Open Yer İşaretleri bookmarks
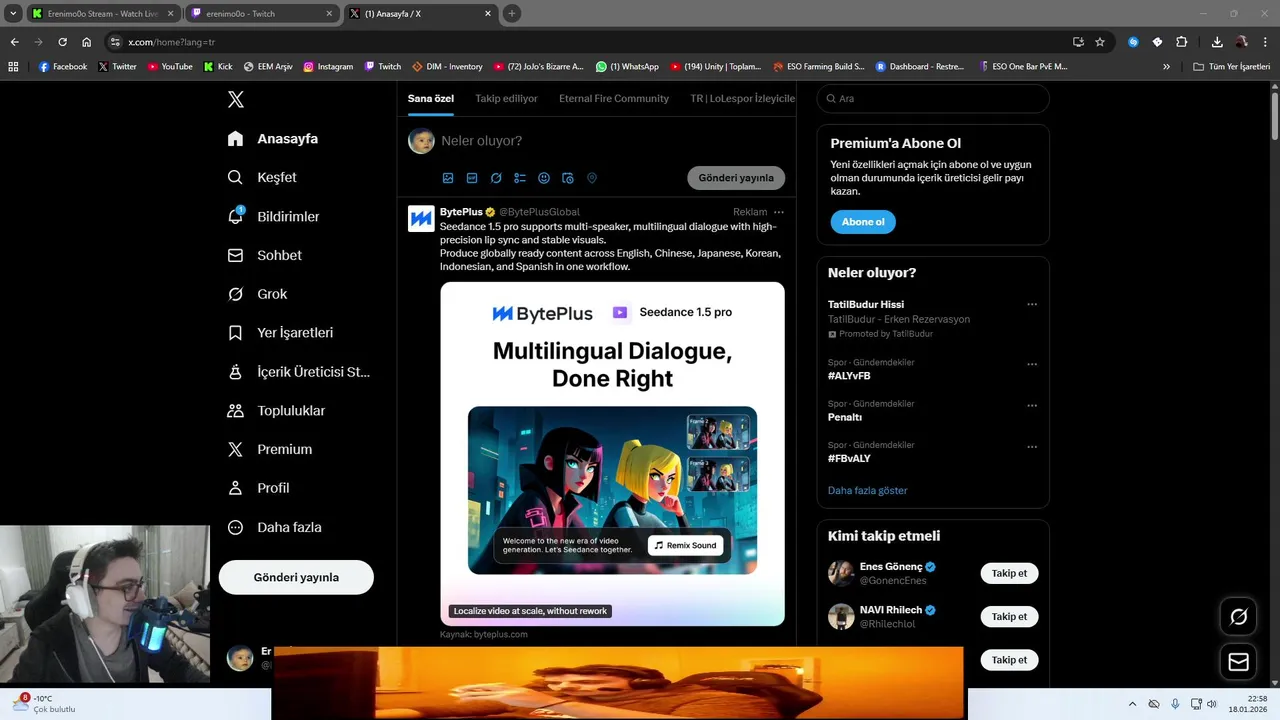Image resolution: width=1280 pixels, height=720 pixels. [x=280, y=332]
